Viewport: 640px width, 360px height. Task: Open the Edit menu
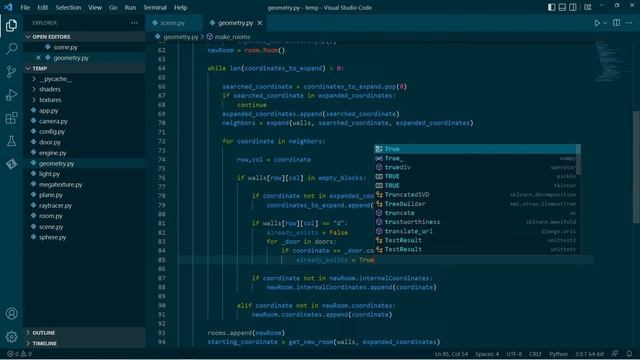pyautogui.click(x=42, y=7)
